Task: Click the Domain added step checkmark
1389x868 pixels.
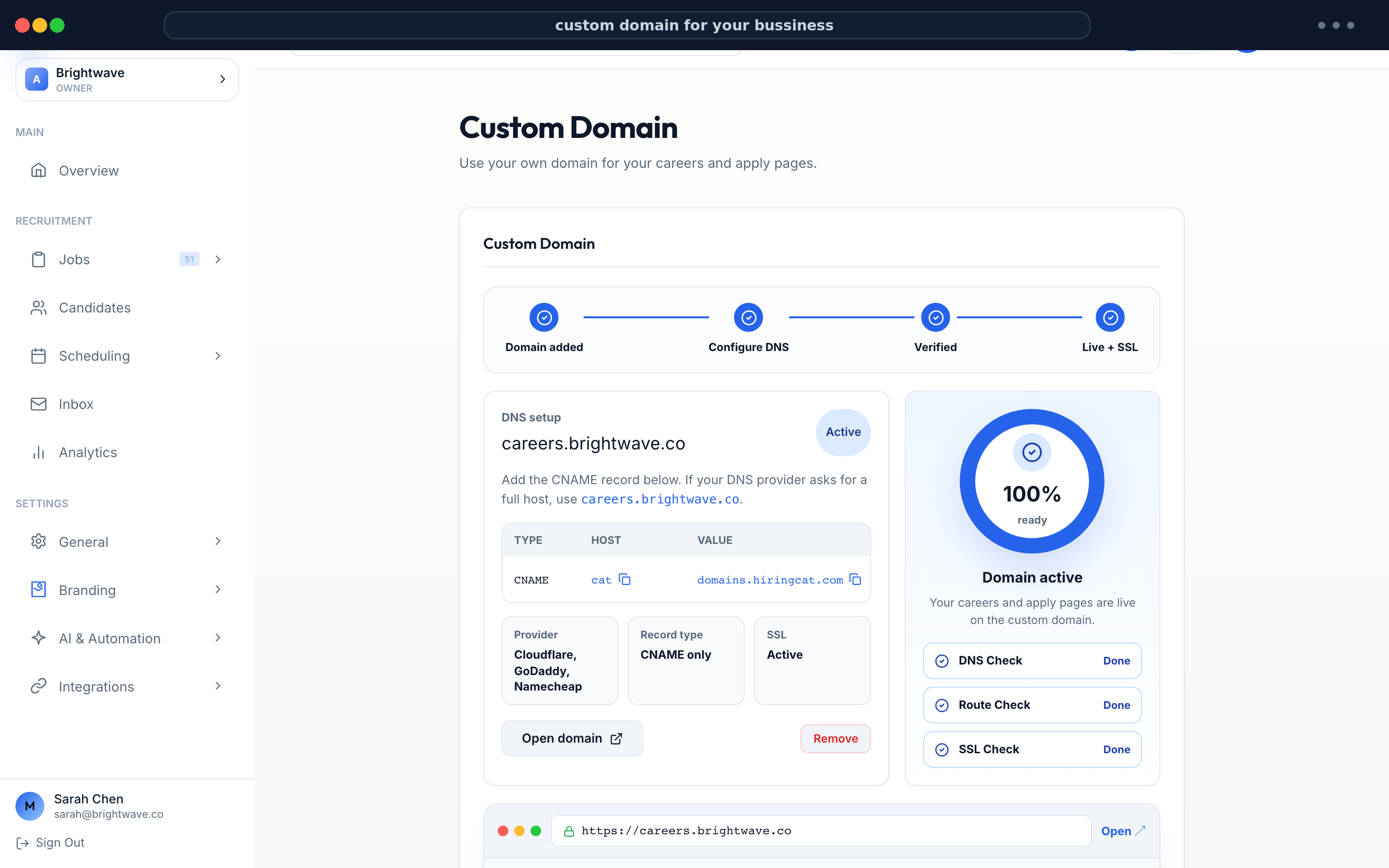Action: pos(544,317)
